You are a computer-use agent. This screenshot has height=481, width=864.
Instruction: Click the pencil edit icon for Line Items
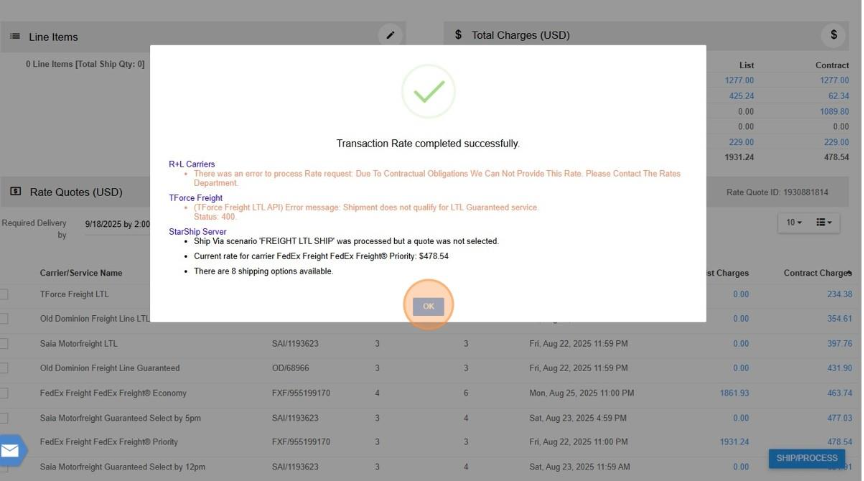391,35
